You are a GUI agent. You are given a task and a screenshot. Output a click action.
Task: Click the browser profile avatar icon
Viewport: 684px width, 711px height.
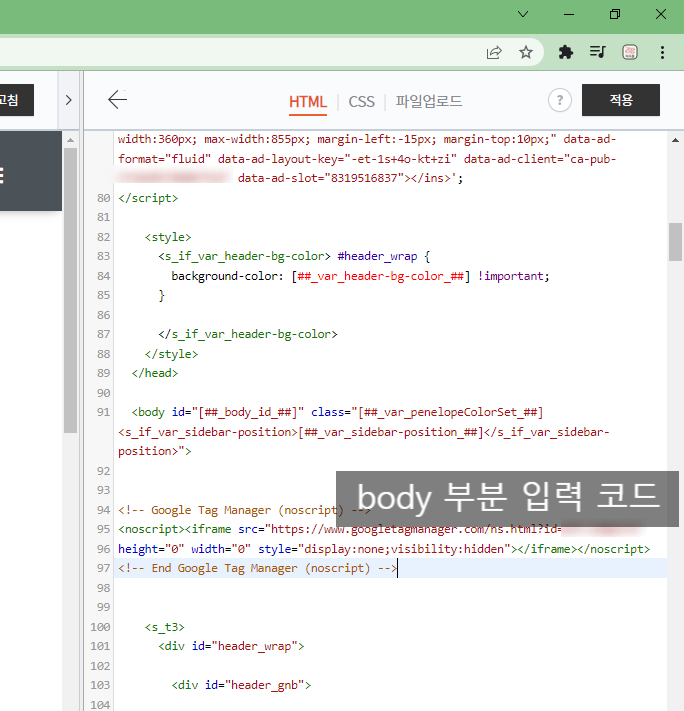pyautogui.click(x=630, y=53)
